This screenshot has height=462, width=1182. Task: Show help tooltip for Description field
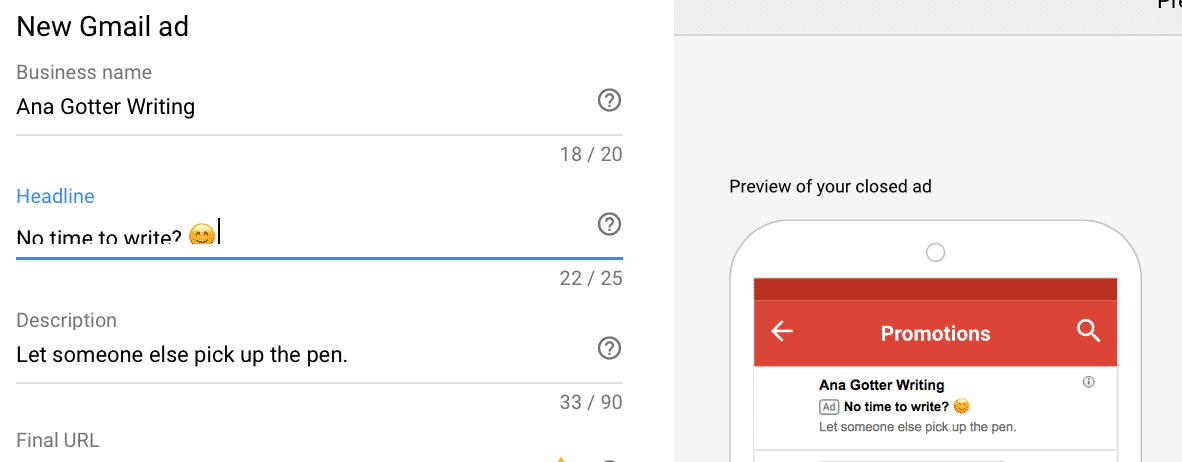point(609,348)
